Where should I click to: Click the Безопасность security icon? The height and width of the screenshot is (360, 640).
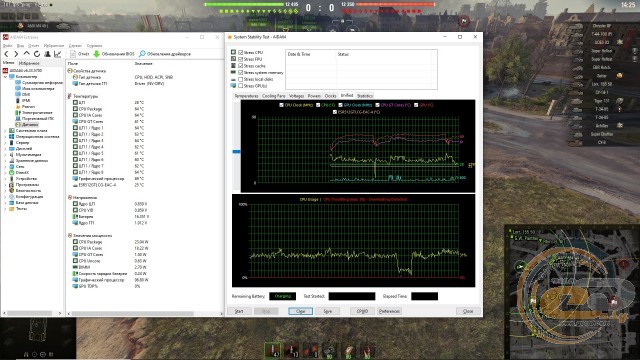[x=11, y=191]
